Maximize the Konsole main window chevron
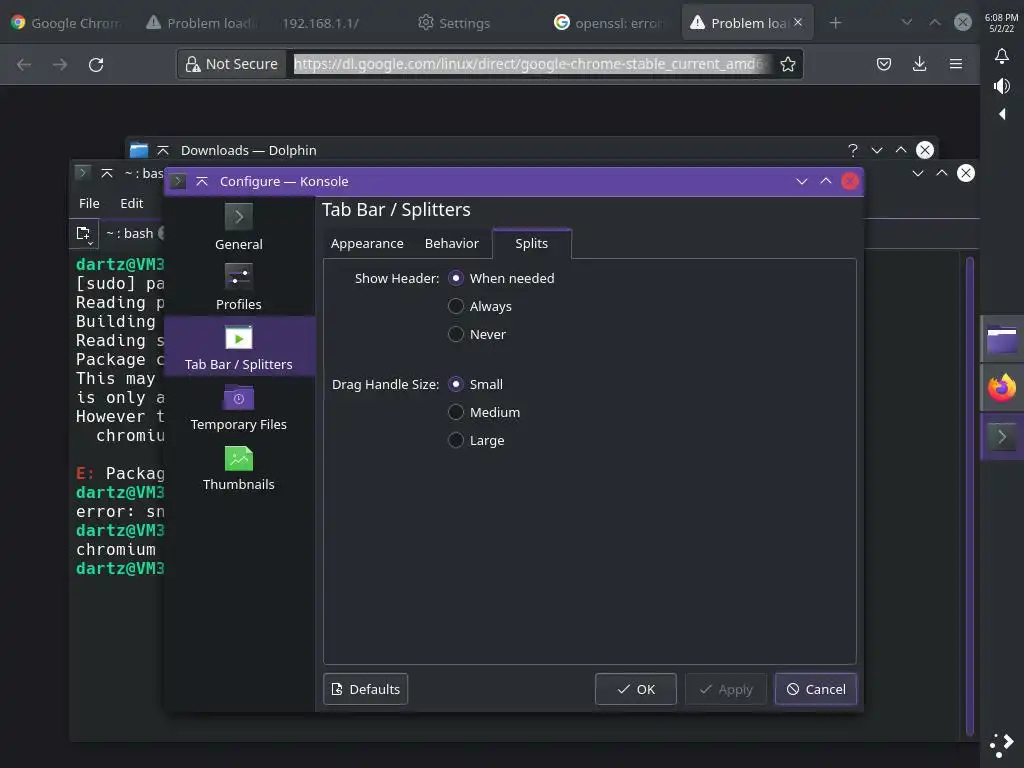The image size is (1024, 768). click(942, 173)
